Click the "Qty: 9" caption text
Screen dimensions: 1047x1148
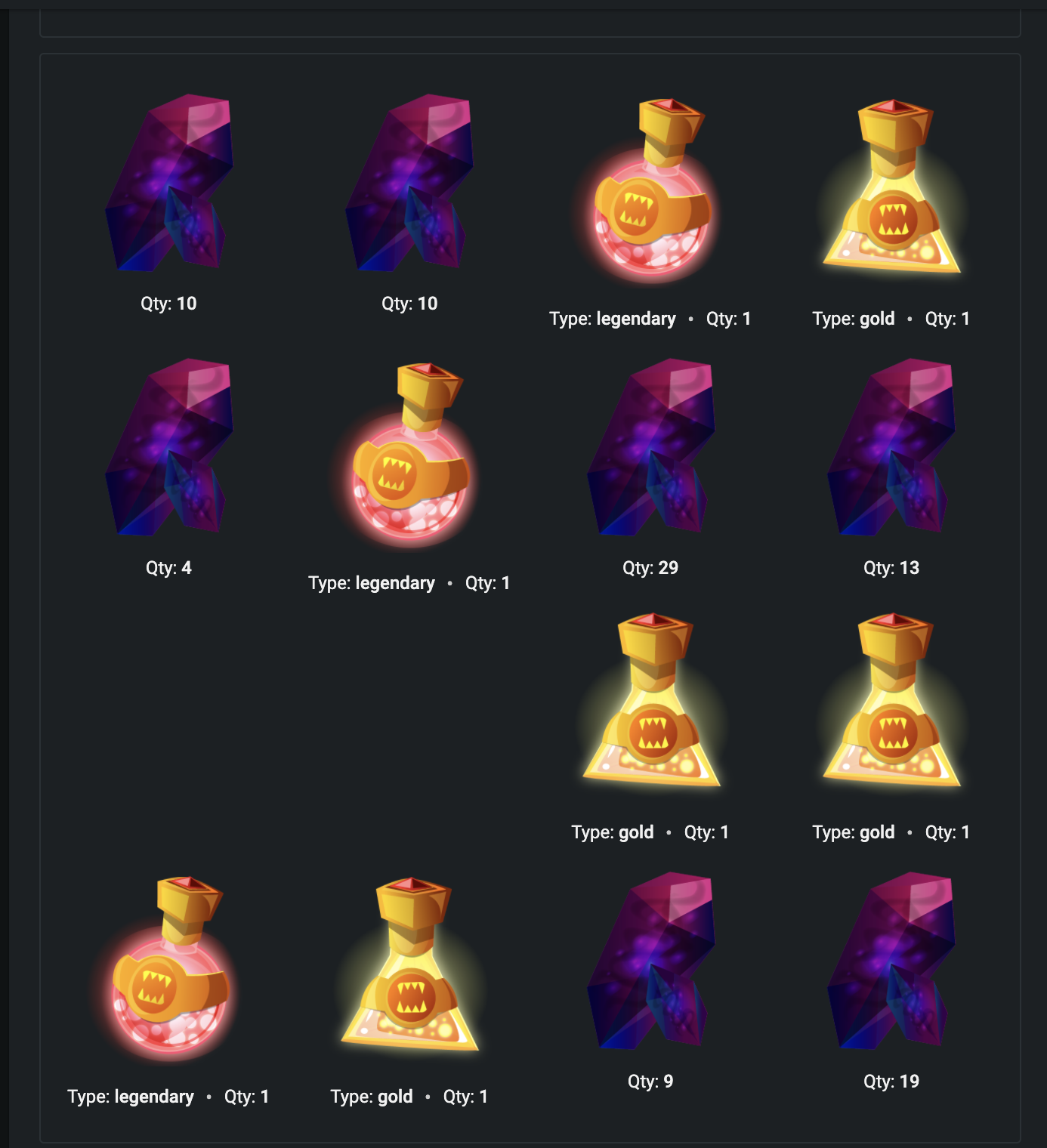click(x=650, y=1082)
